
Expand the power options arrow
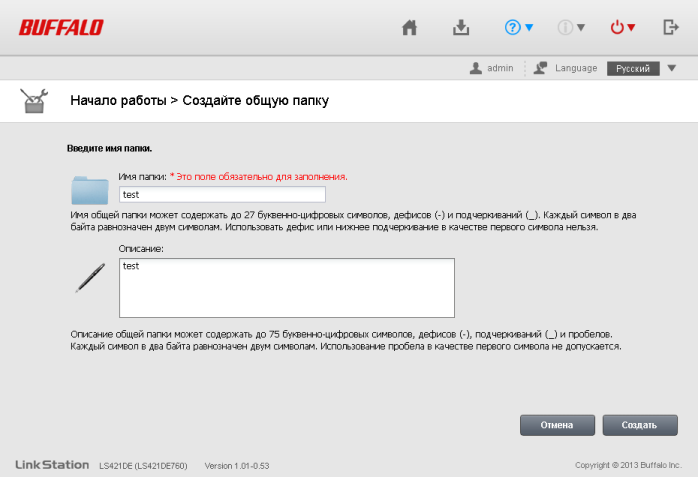(x=631, y=28)
